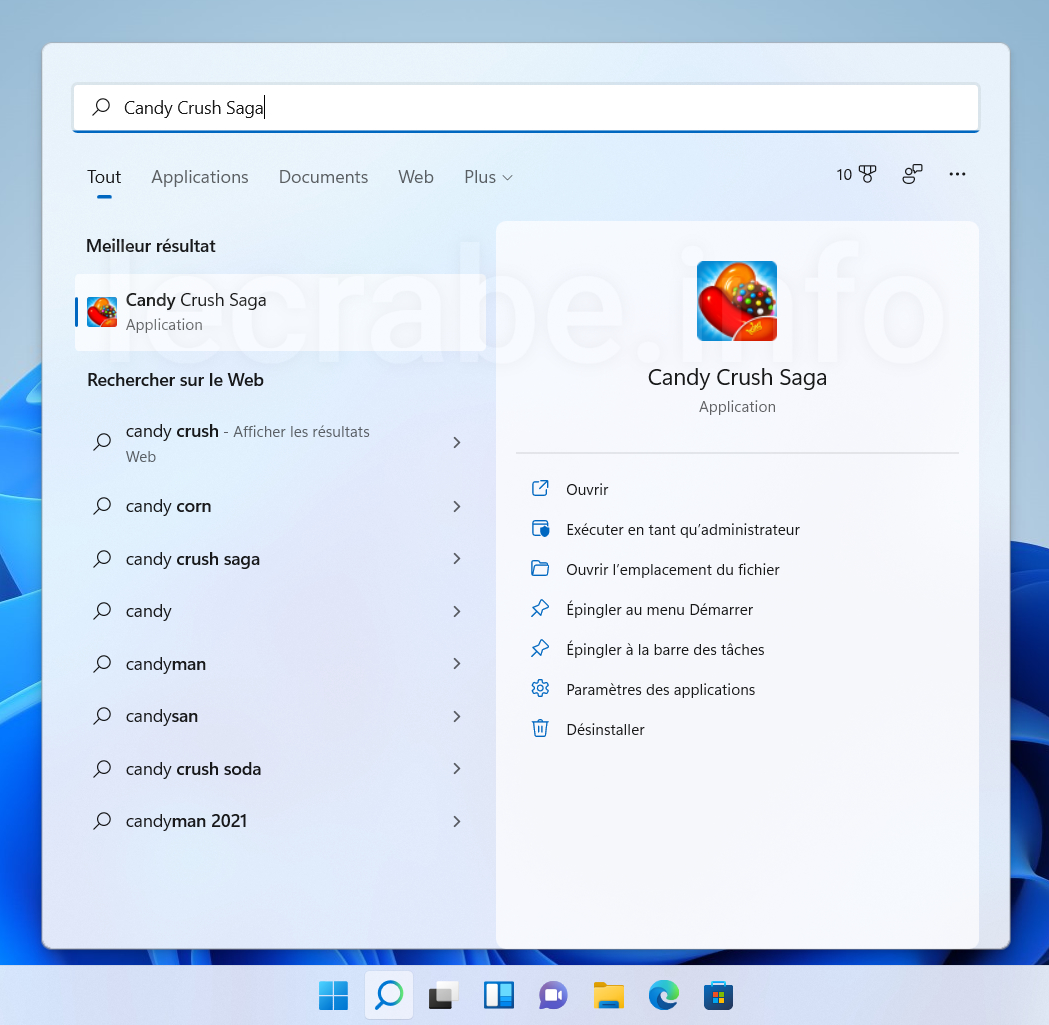Click the search icon next to candy corn

click(102, 506)
